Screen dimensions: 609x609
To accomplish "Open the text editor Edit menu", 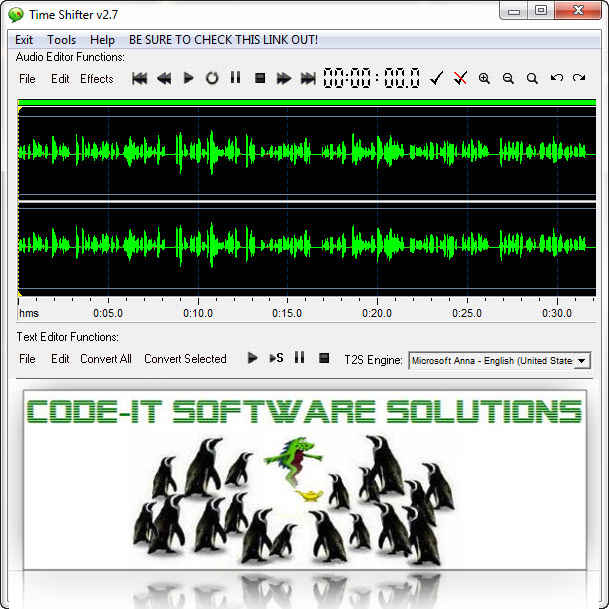I will [x=60, y=359].
